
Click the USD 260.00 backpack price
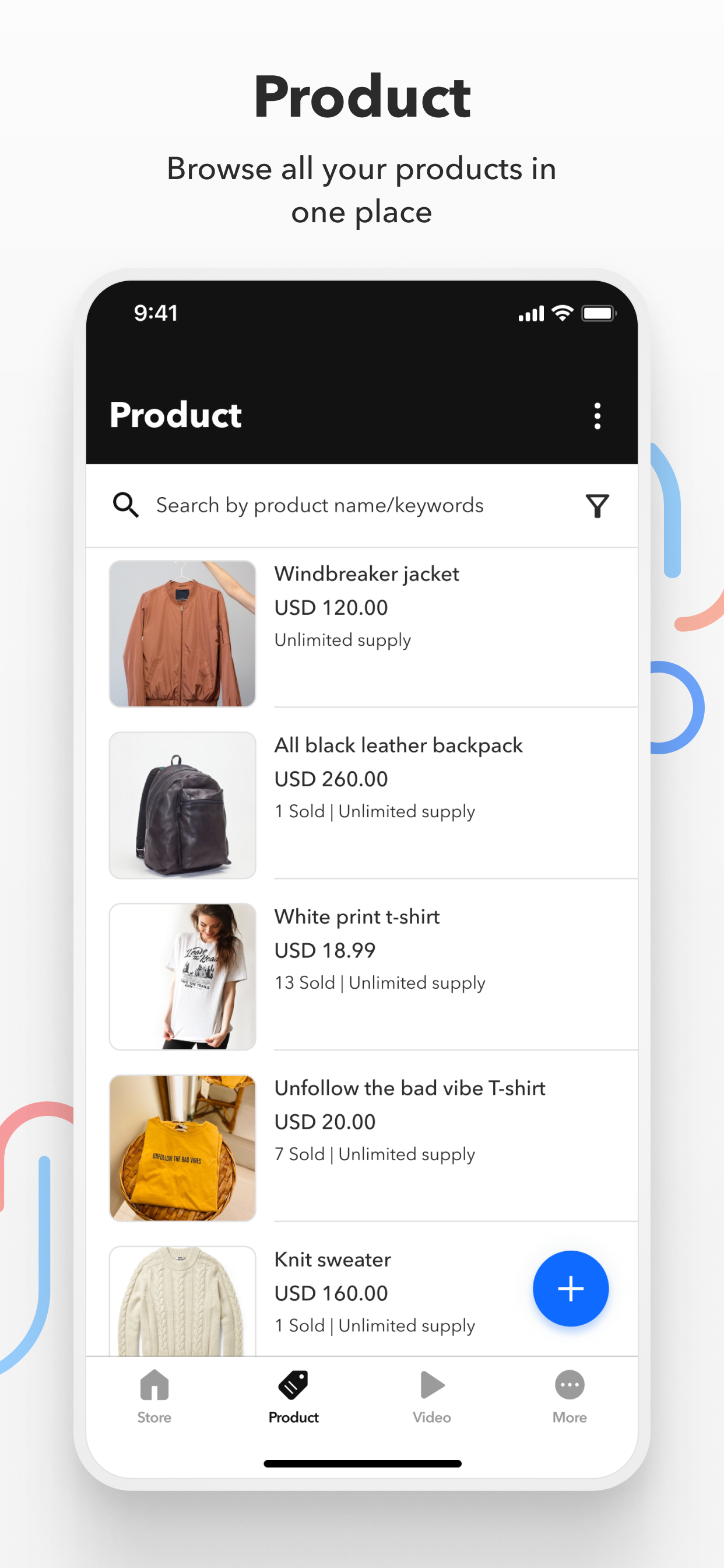point(331,779)
